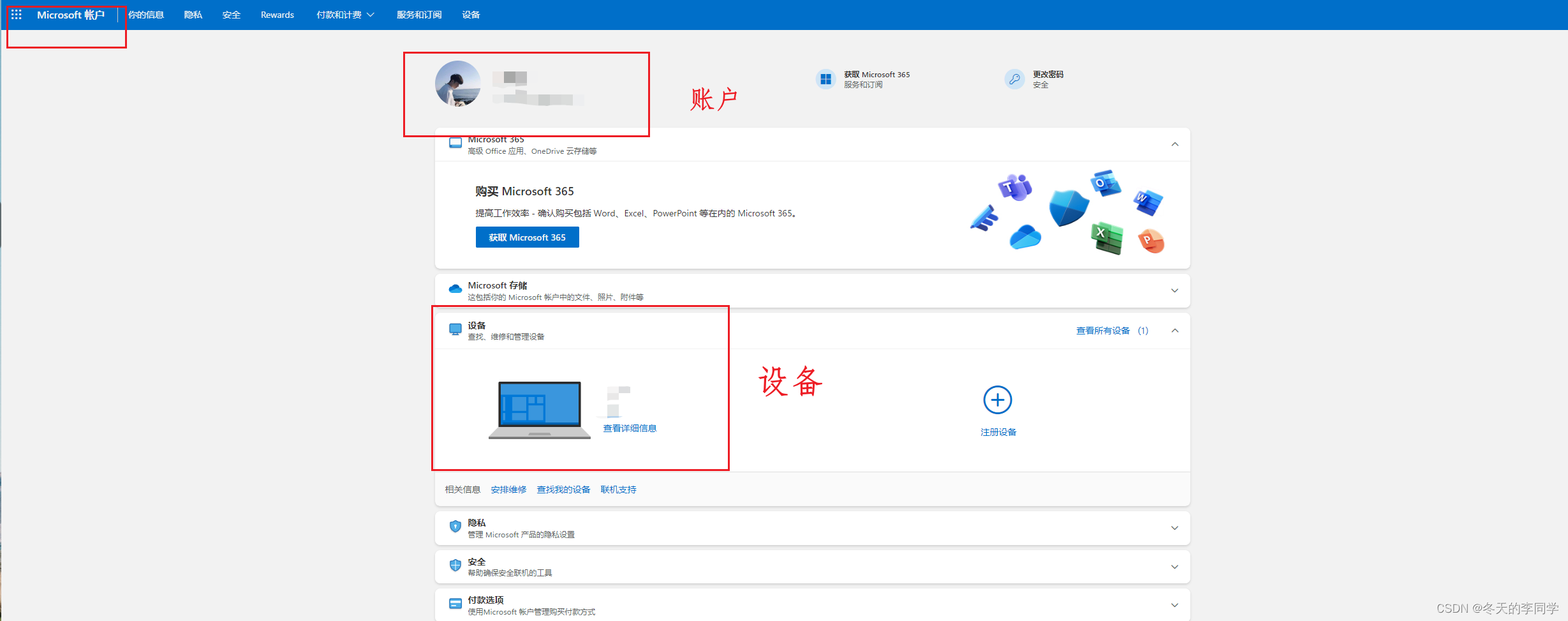Click the plus icon to register device
Viewport: 1568px width, 621px height.
[998, 400]
